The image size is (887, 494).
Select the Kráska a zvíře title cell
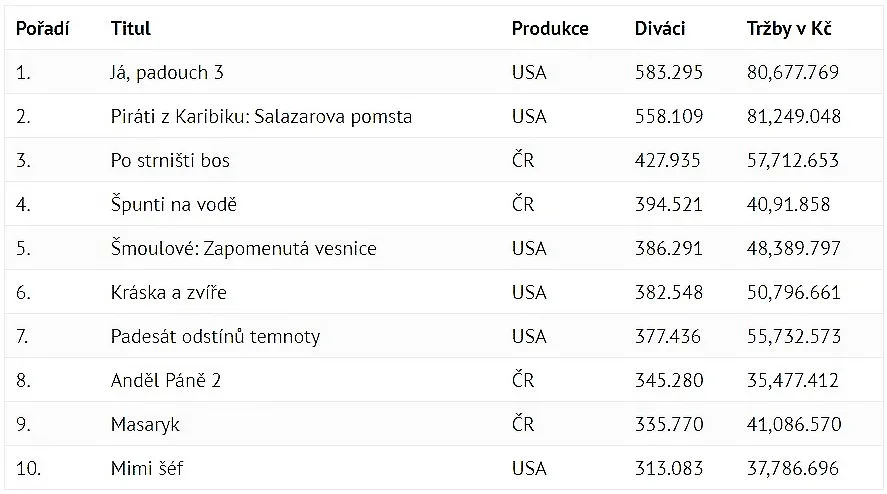click(169, 293)
